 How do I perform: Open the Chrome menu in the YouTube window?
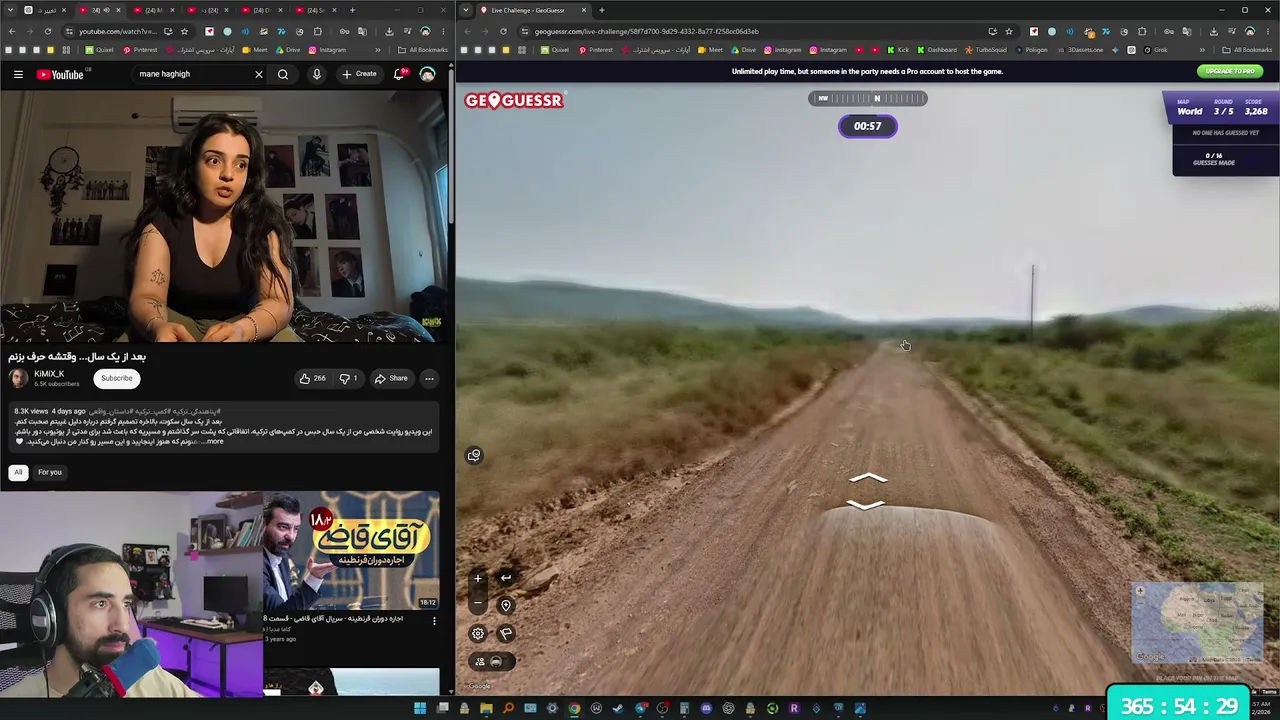[444, 31]
